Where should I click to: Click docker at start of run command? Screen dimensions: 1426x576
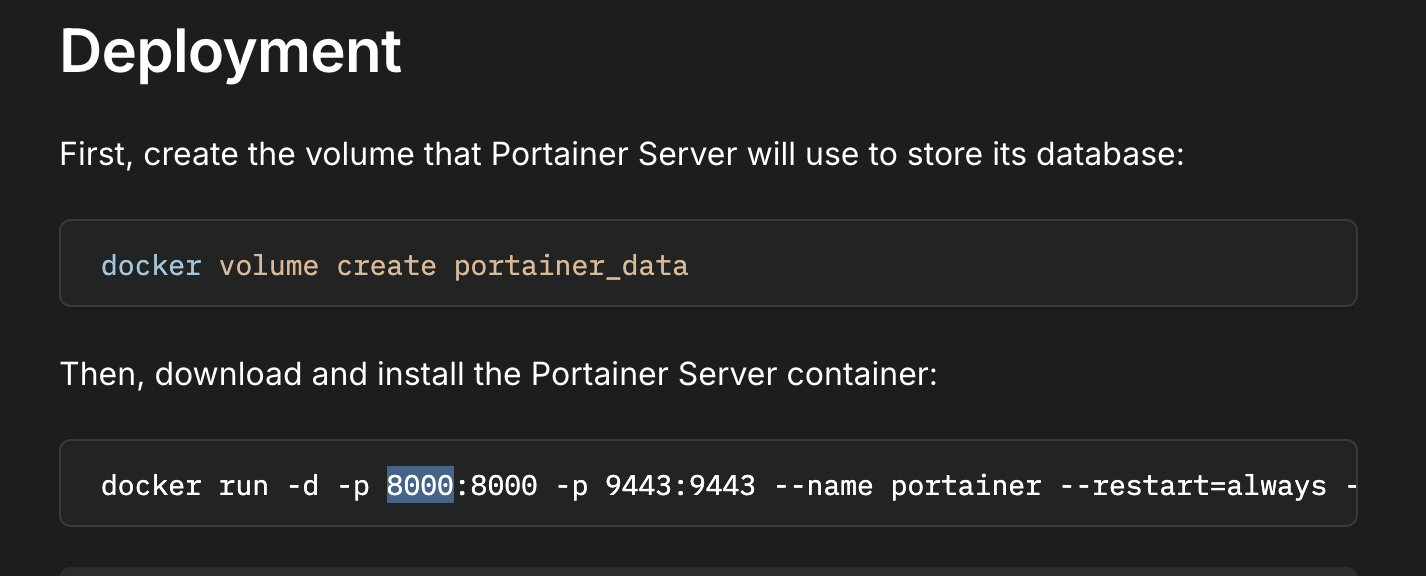[x=151, y=486]
